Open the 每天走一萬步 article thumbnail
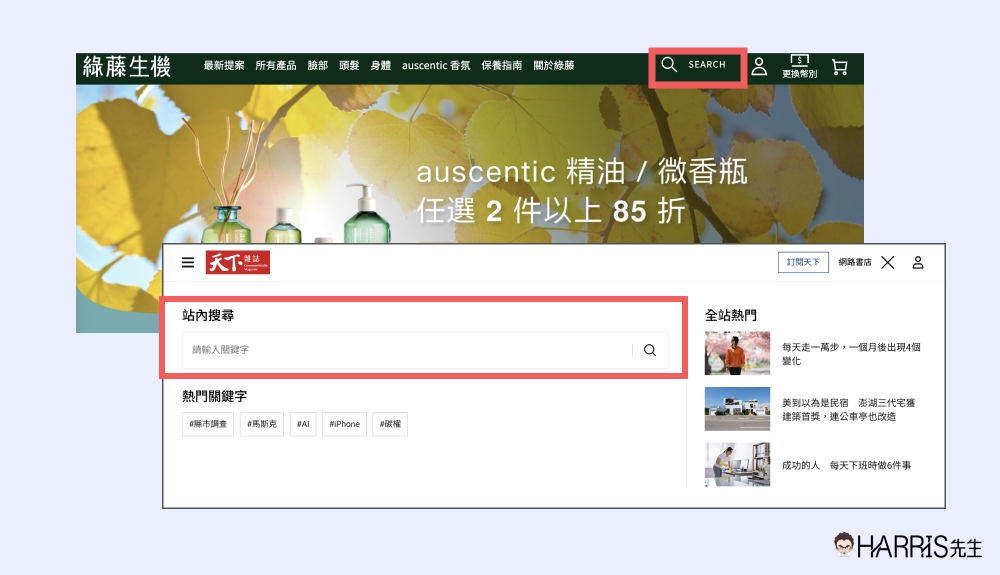The height and width of the screenshot is (575, 1000). pos(737,353)
